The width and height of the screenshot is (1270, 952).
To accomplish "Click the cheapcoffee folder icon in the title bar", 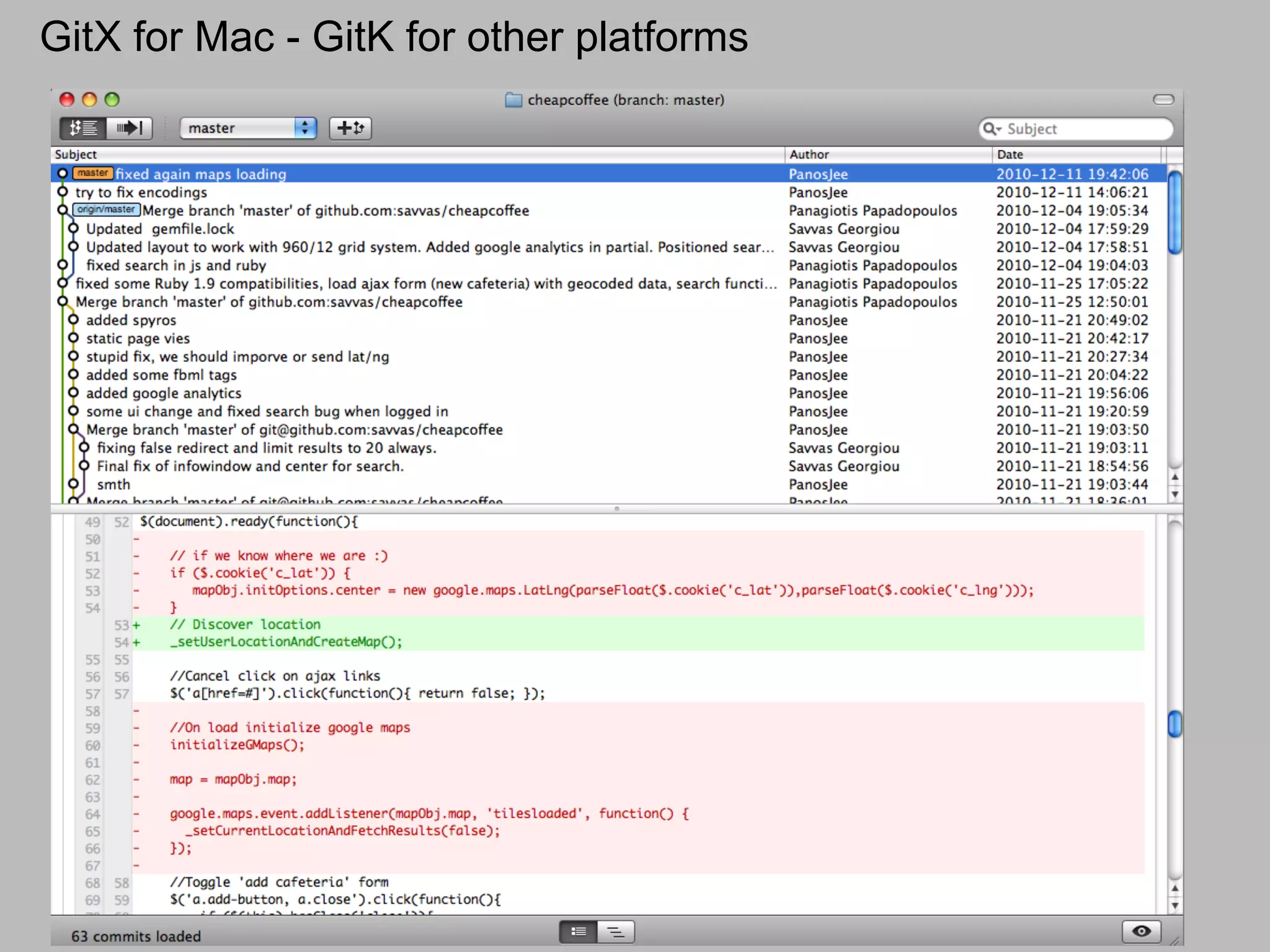I will pos(513,100).
